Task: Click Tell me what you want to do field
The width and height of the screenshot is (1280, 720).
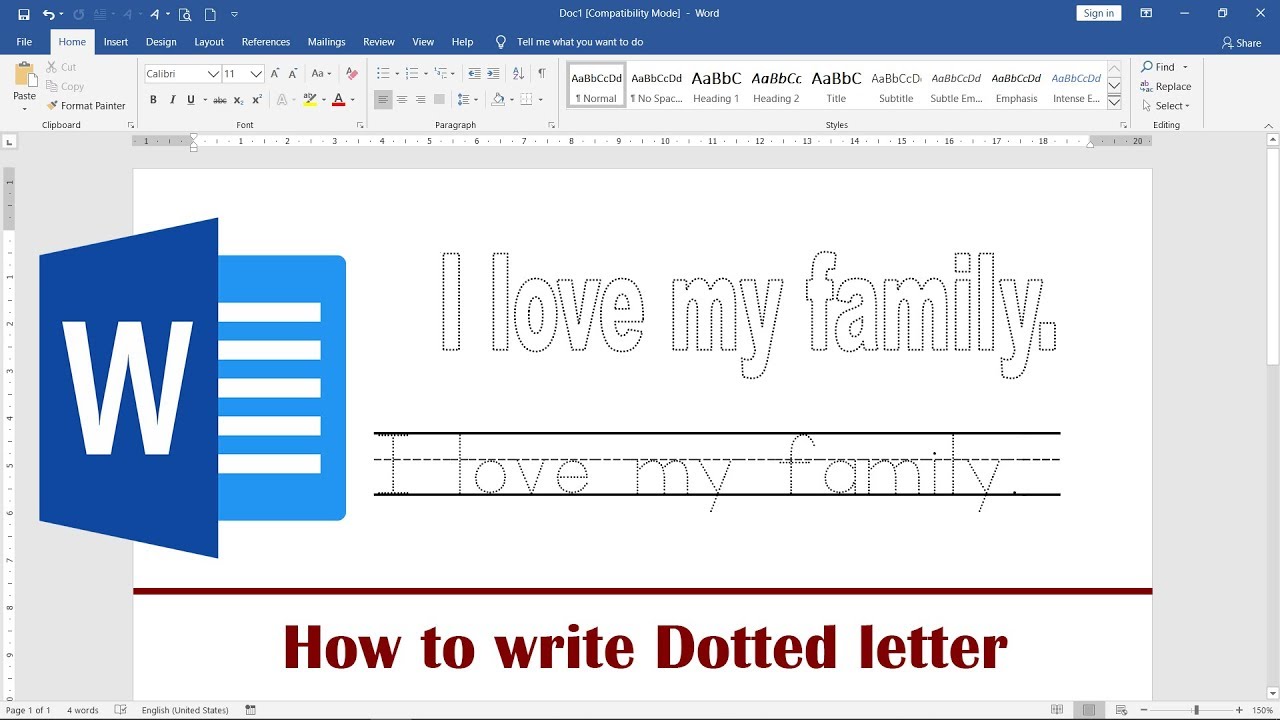Action: click(580, 42)
